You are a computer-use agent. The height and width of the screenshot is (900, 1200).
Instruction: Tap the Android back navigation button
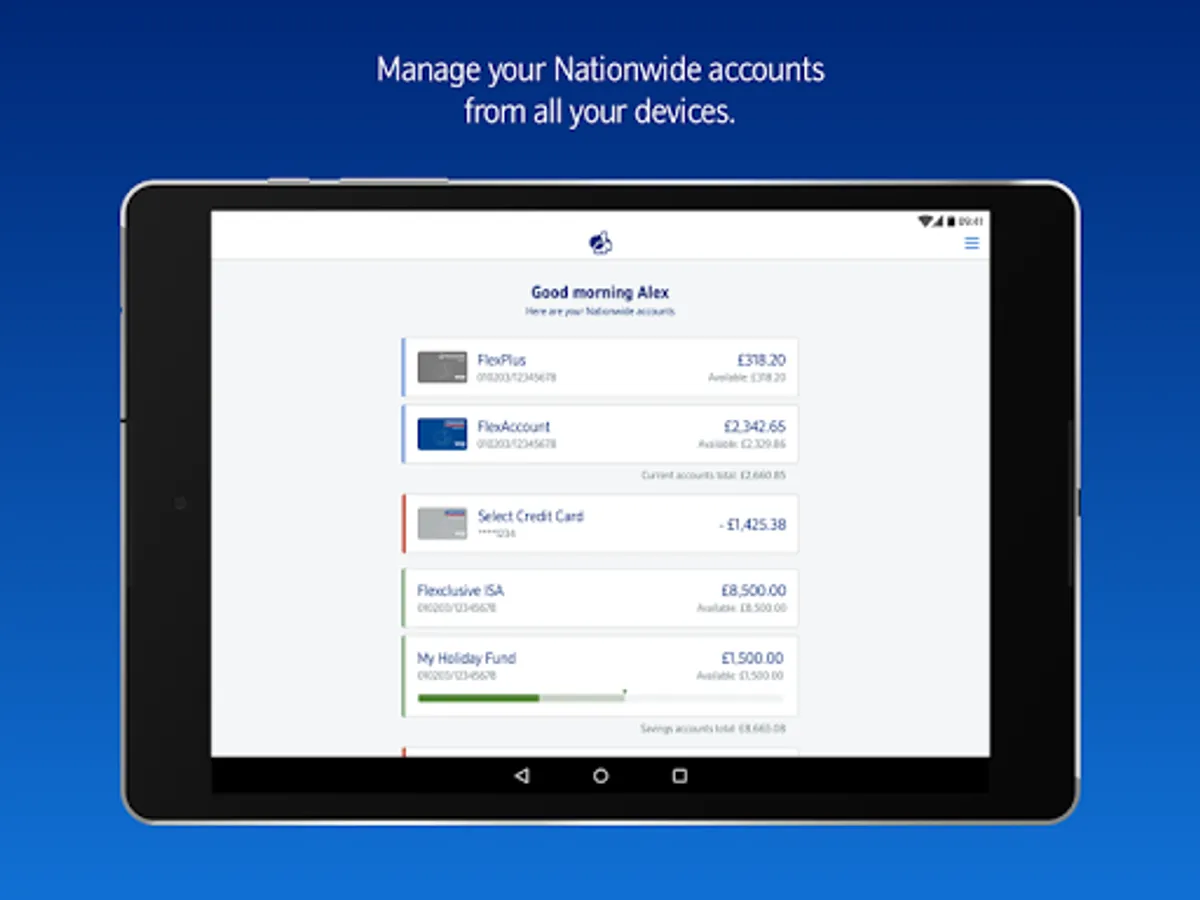[521, 775]
